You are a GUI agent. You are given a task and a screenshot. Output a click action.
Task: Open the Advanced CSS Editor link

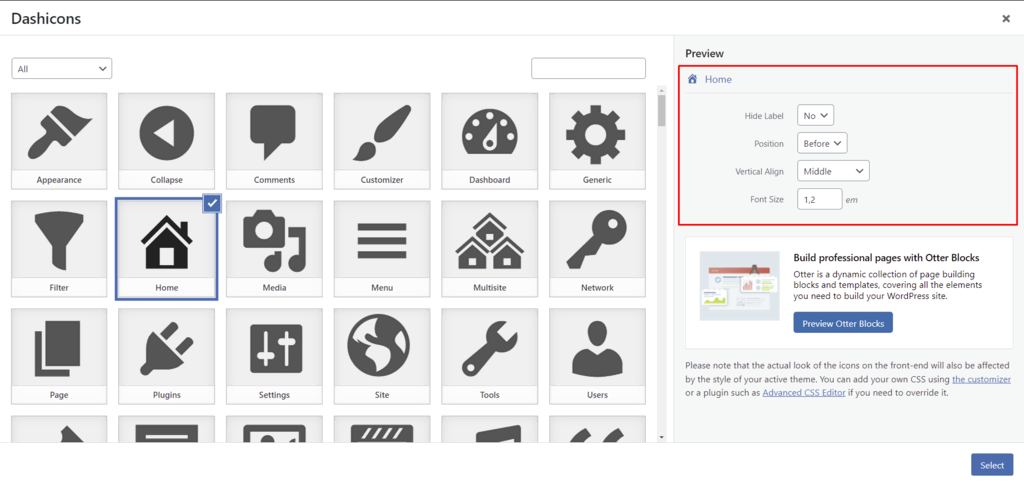804,393
